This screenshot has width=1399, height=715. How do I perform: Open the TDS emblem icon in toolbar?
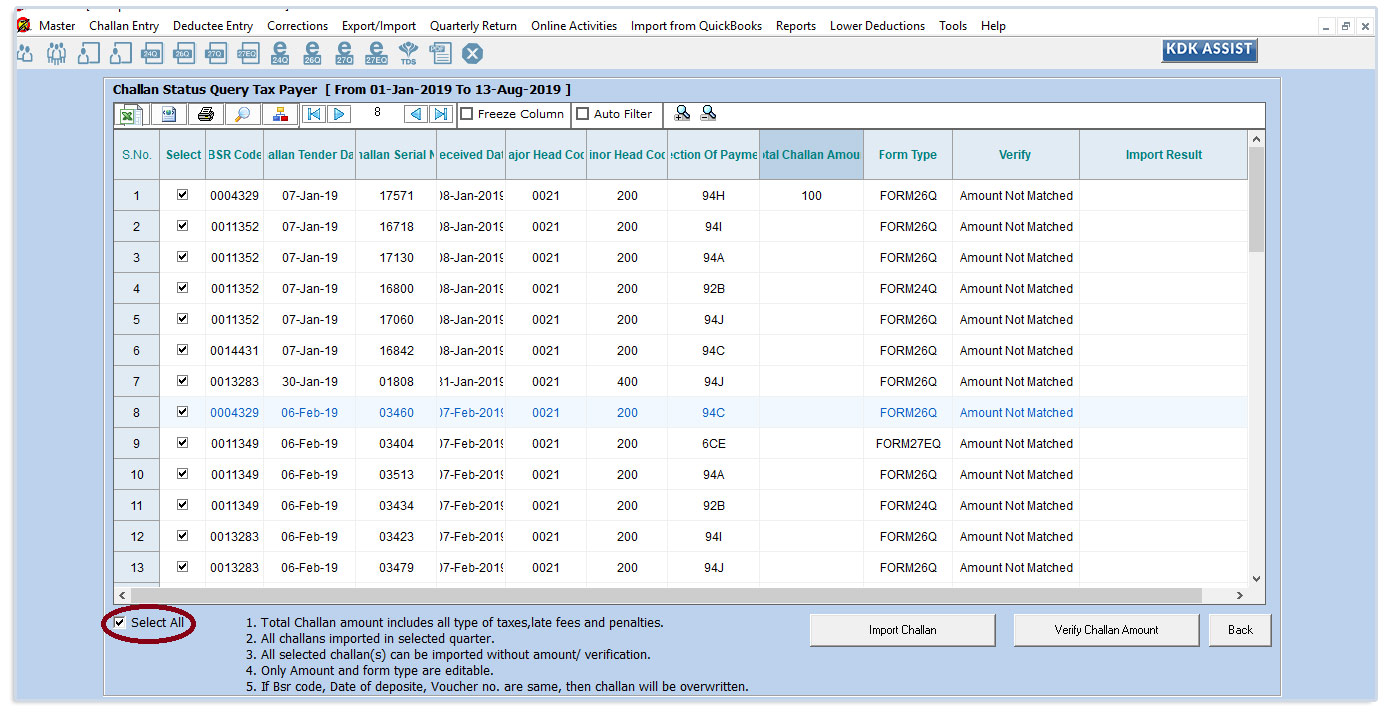[408, 53]
